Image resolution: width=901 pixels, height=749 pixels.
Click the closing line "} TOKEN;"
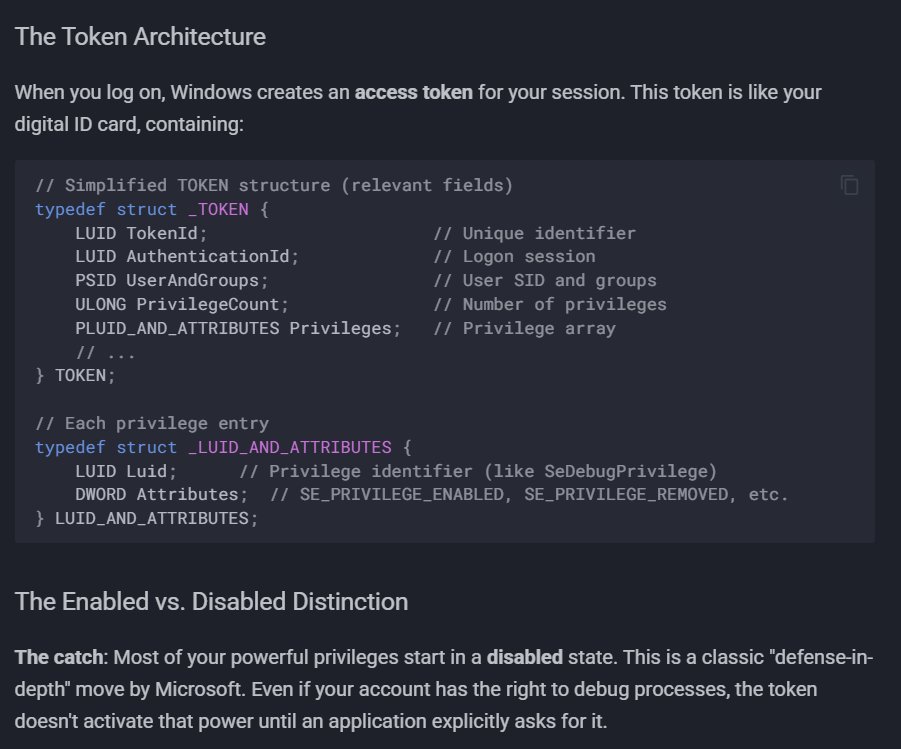[x=75, y=375]
